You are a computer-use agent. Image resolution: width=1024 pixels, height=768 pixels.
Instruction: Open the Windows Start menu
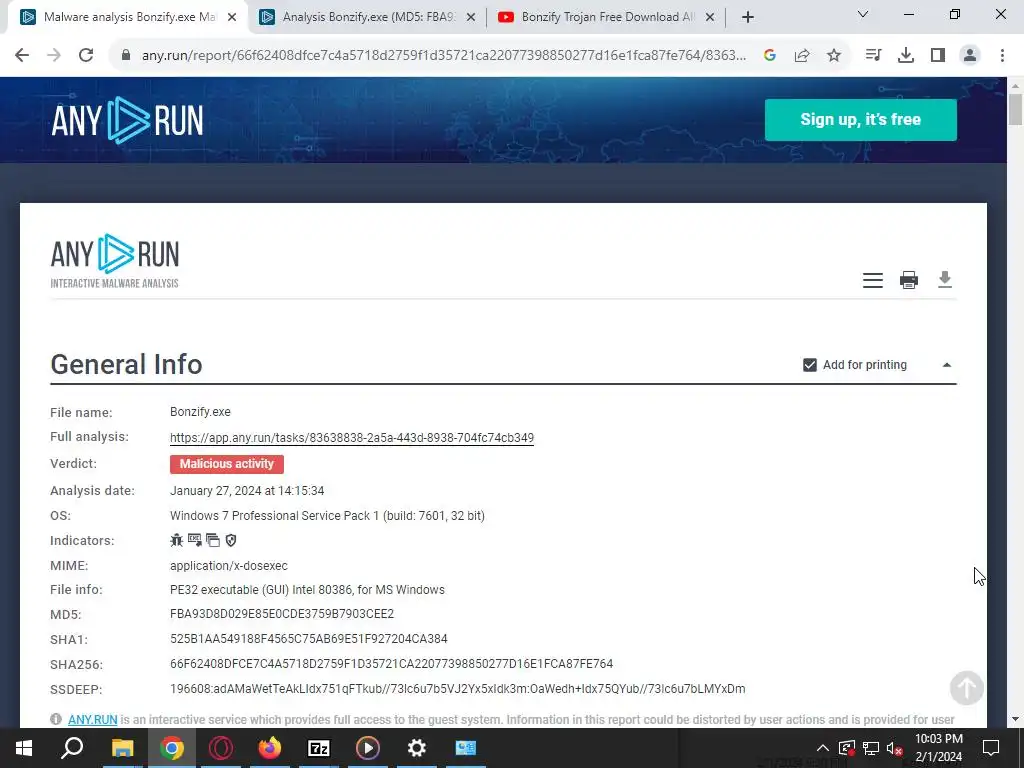pyautogui.click(x=24, y=748)
